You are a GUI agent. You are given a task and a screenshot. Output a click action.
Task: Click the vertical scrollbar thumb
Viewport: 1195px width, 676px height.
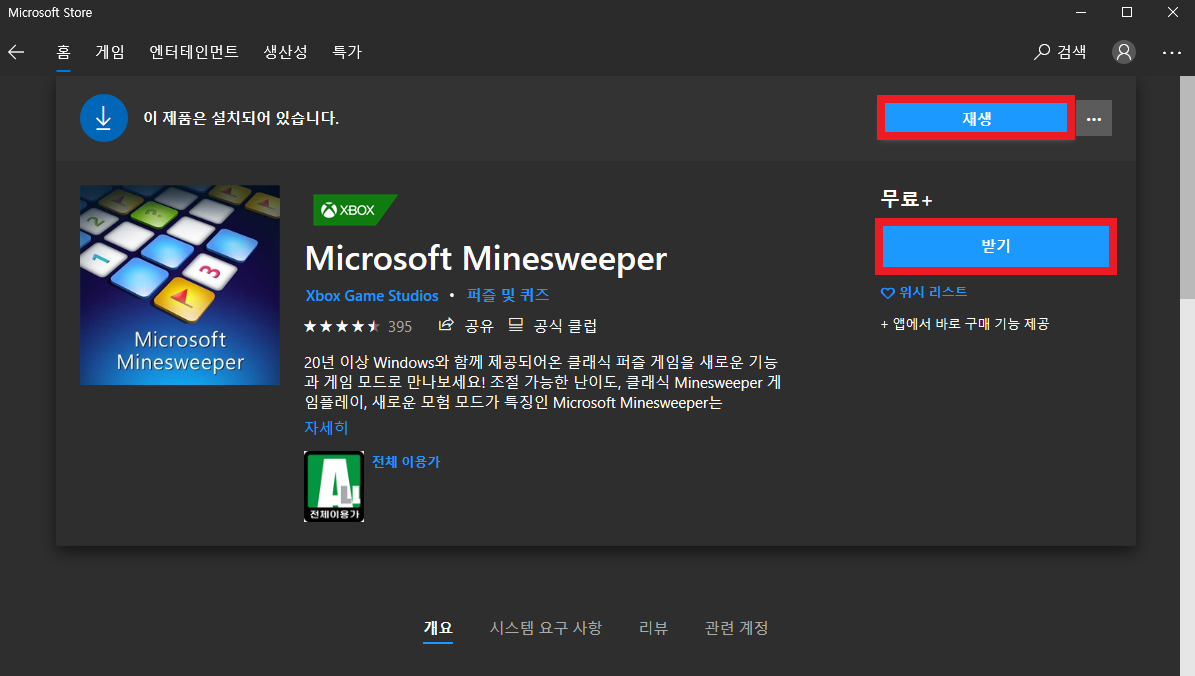[1187, 187]
